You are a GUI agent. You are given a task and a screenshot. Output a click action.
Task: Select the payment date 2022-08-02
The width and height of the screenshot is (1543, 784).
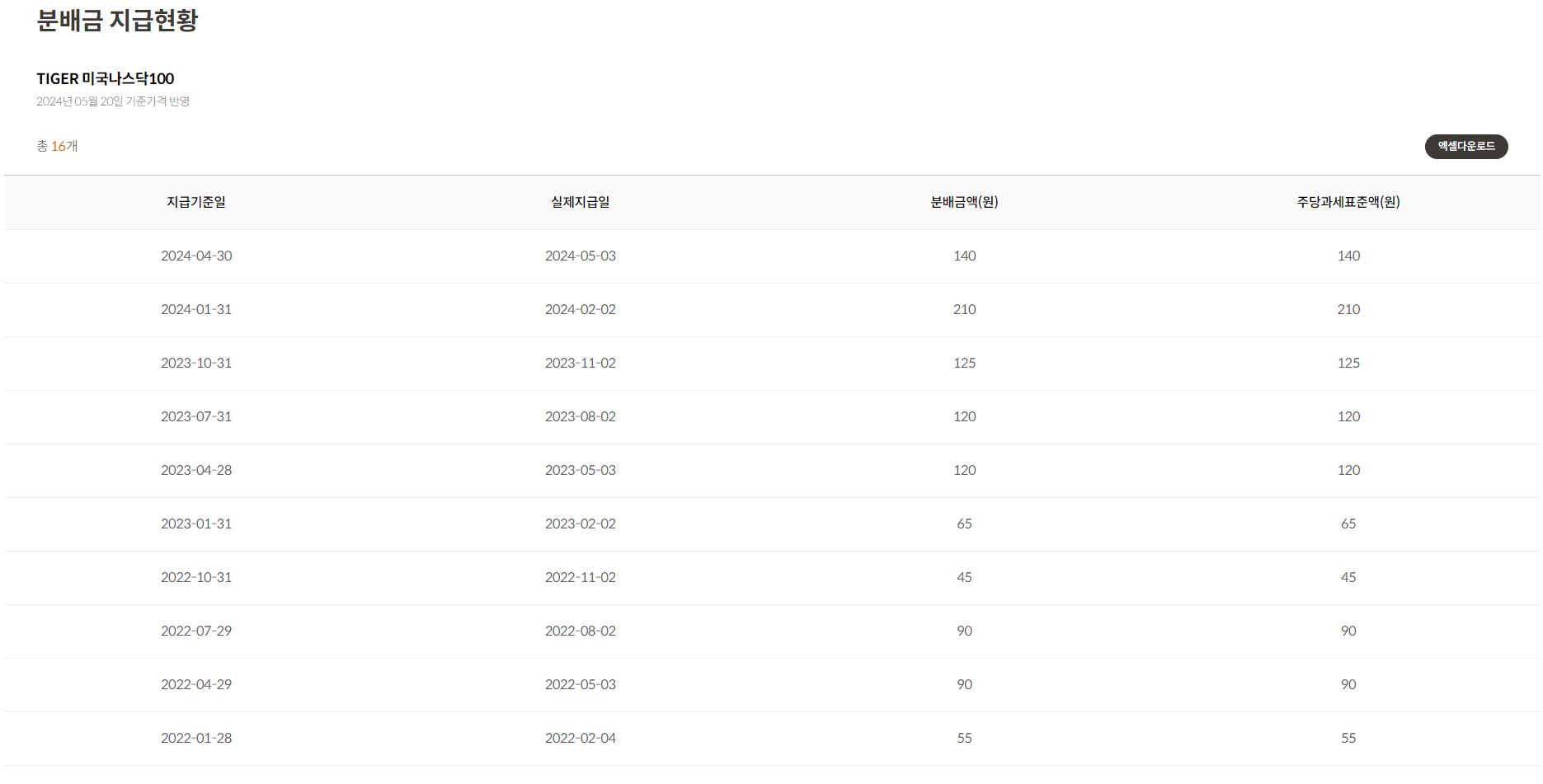(581, 631)
